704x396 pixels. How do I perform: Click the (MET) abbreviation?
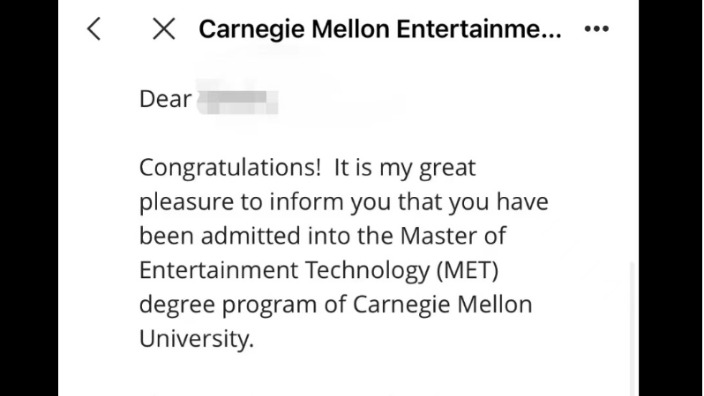[467, 271]
